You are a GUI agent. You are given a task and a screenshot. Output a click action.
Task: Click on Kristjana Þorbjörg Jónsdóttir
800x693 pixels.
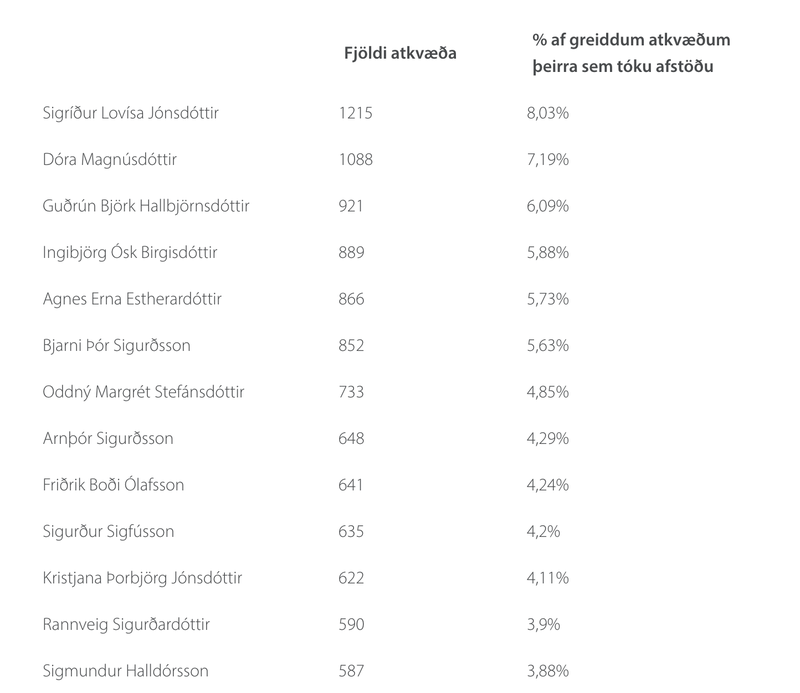click(x=143, y=578)
